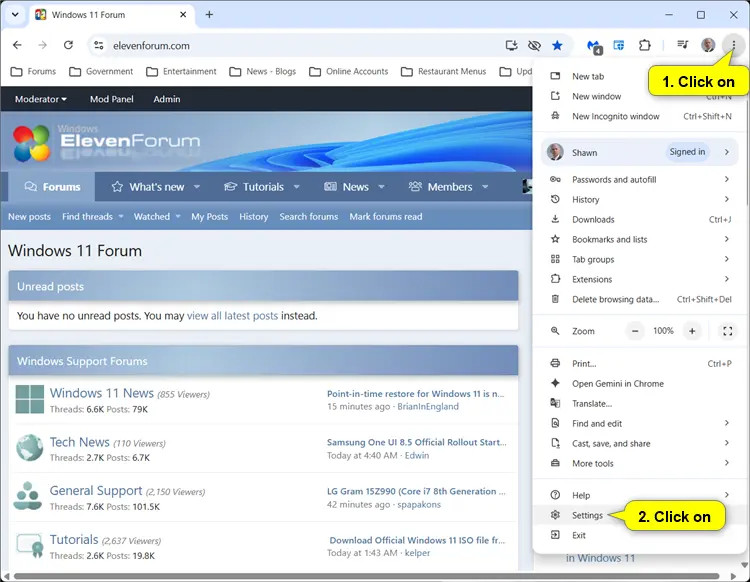Viewport: 750px width, 582px height.
Task: Expand History submenu in Chrome menu
Action: pyautogui.click(x=641, y=199)
